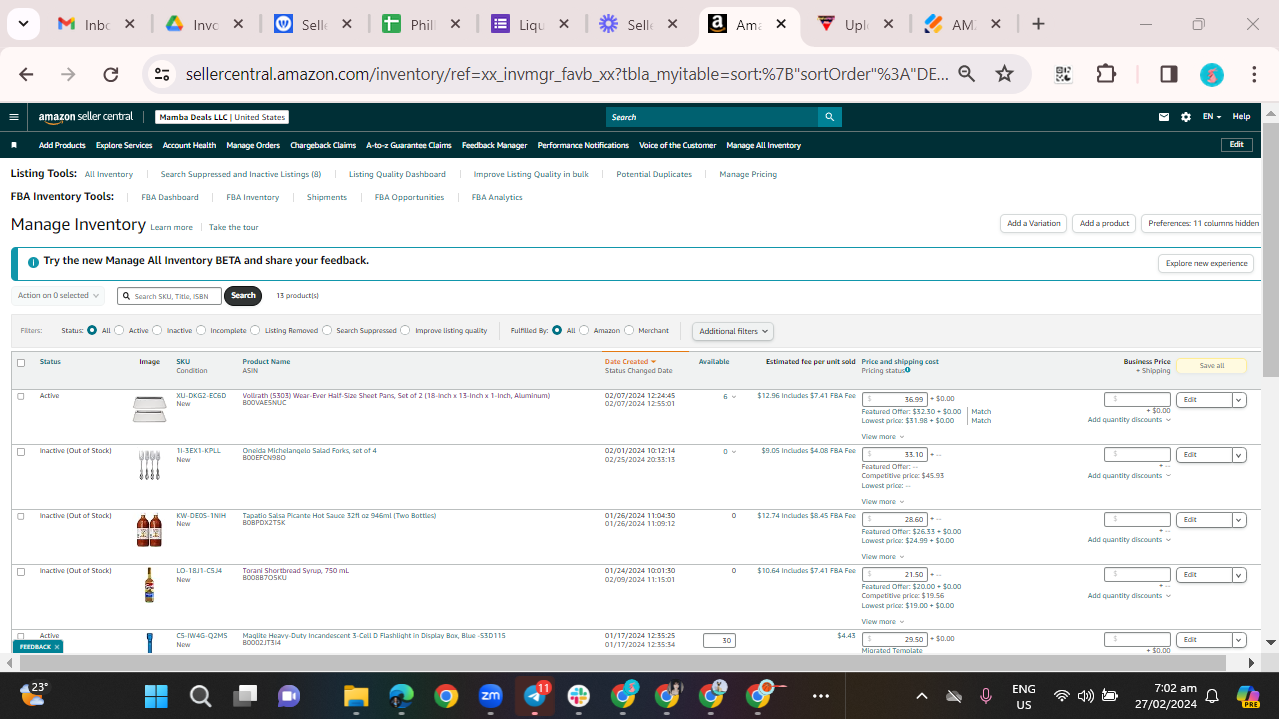1279x719 pixels.
Task: Open the browser extensions puzzle icon
Action: click(x=1106, y=74)
